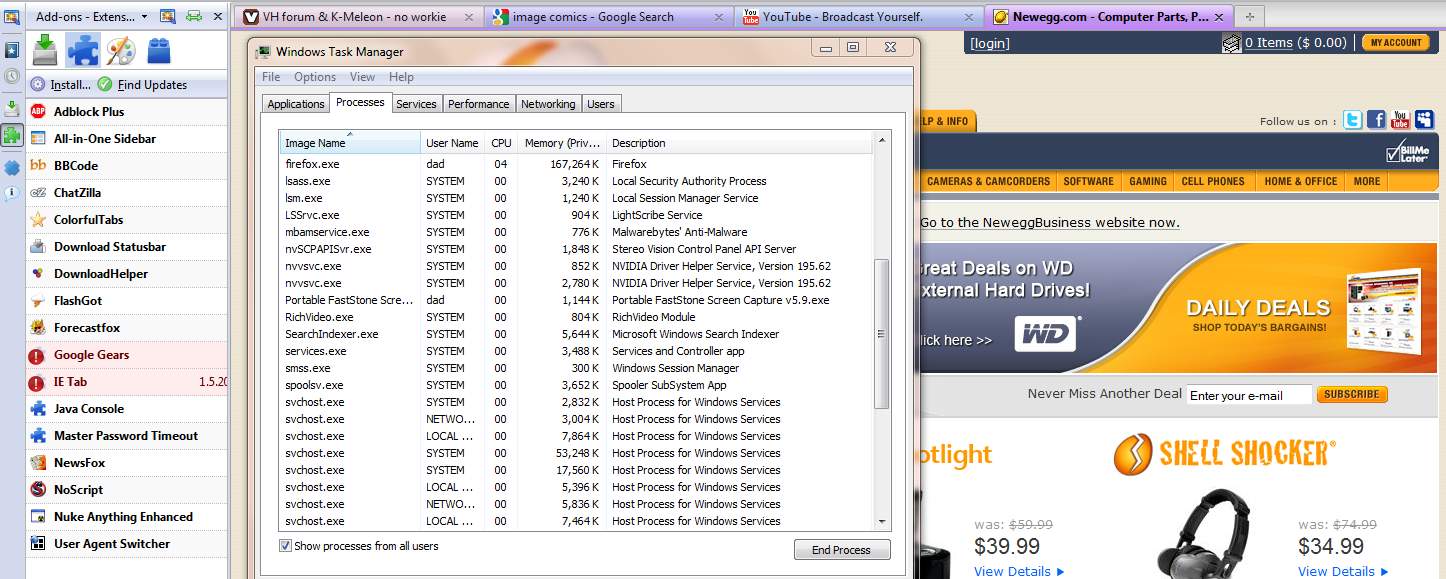
Task: Click the process list vertical scrollbar
Action: 881,334
